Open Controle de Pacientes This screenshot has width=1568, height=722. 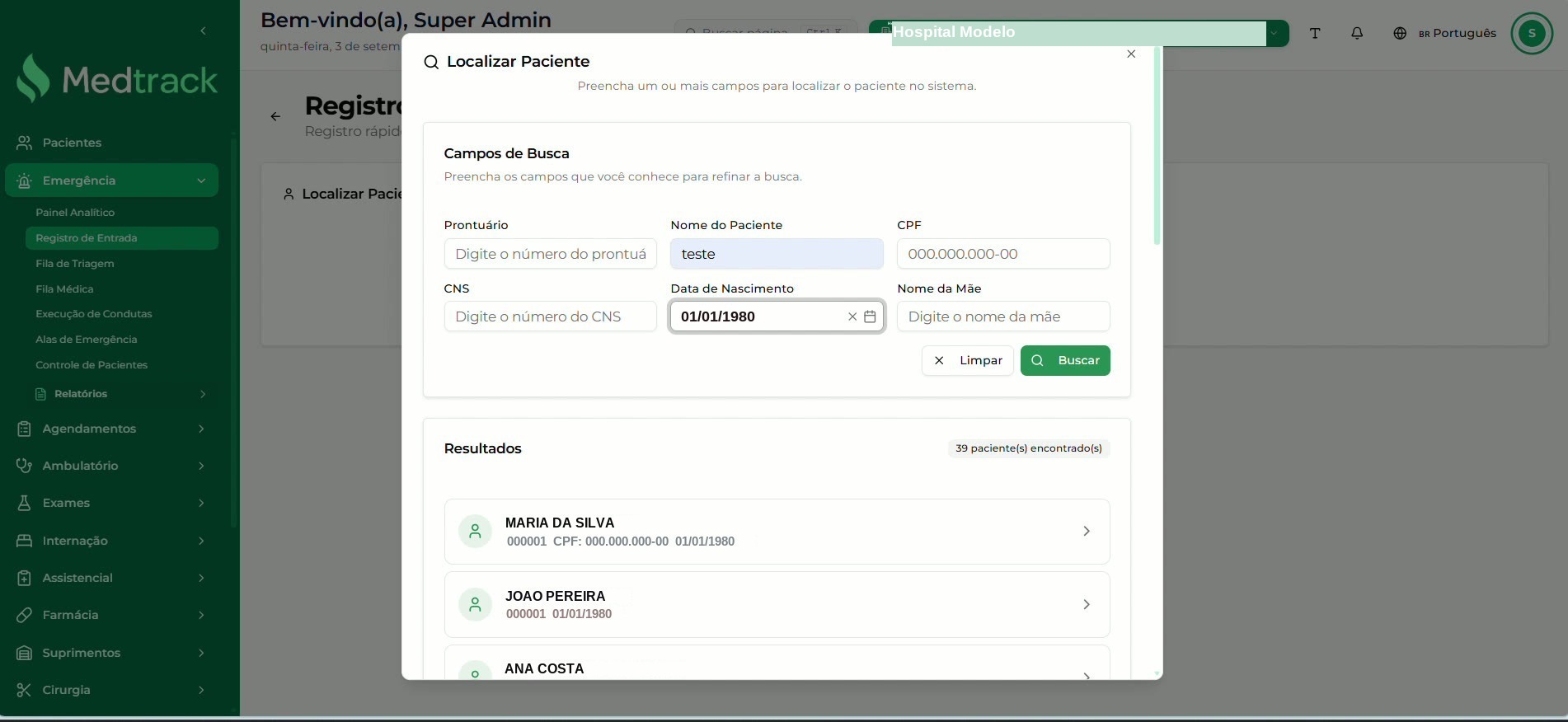pyautogui.click(x=92, y=365)
